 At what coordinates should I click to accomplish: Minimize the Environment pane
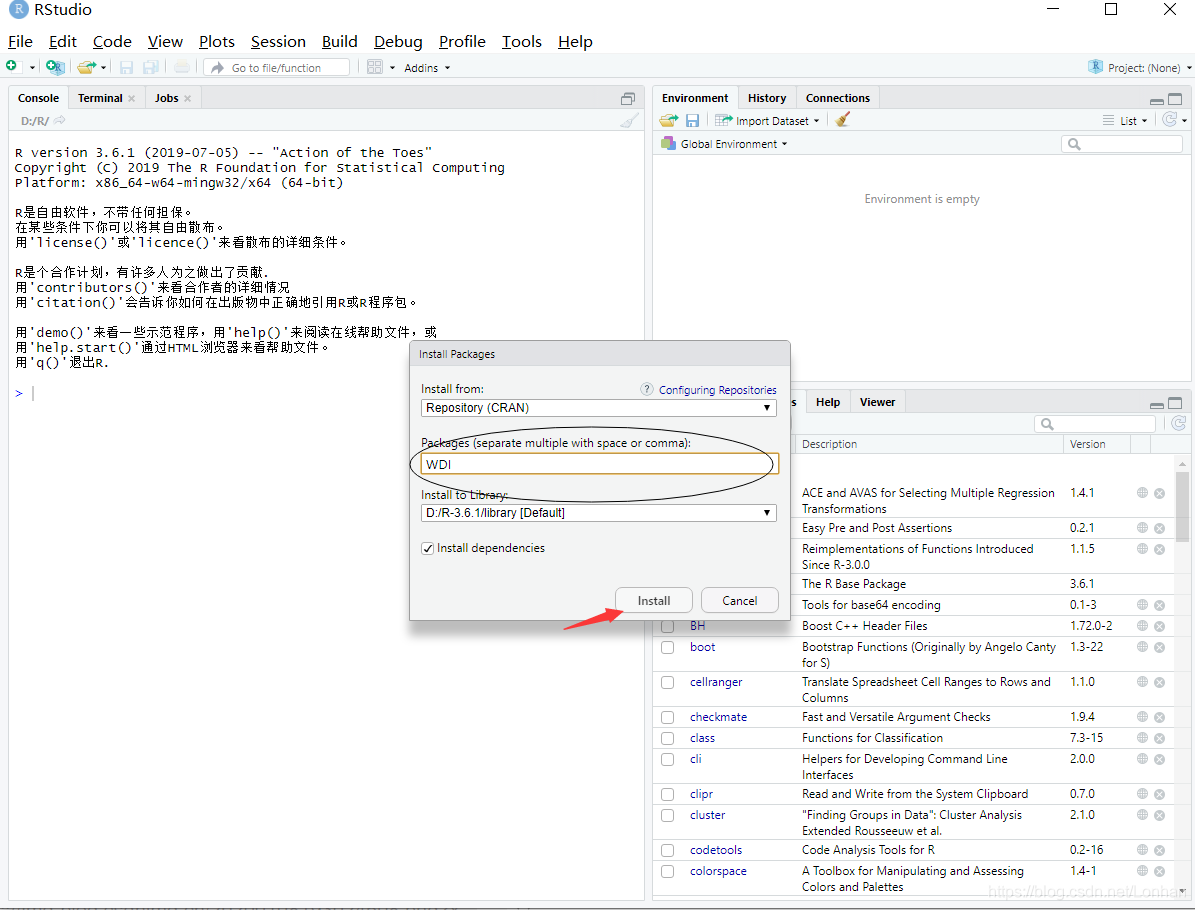point(1157,101)
